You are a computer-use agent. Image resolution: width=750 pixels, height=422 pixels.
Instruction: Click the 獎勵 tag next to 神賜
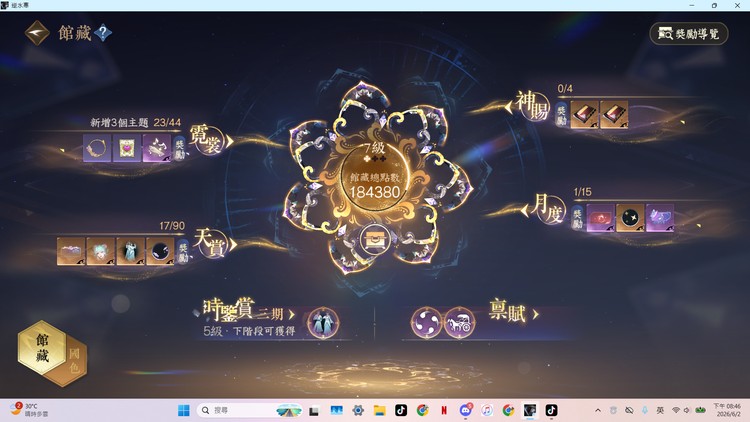tap(562, 115)
